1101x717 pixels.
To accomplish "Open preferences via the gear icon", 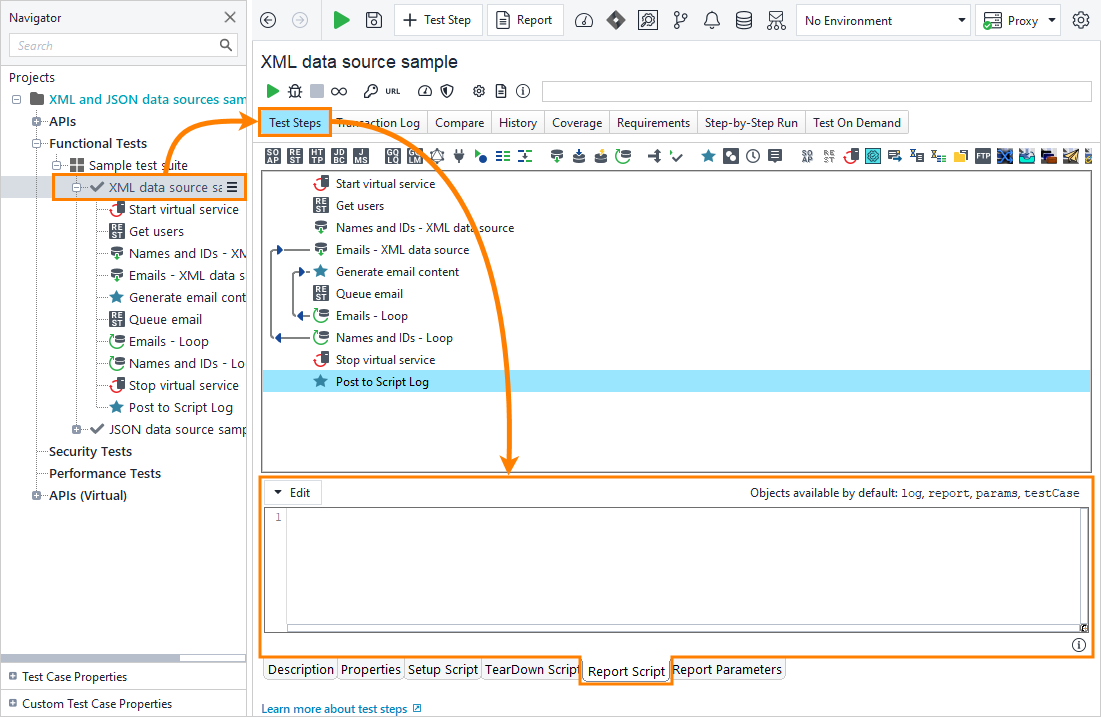I will pyautogui.click(x=1081, y=20).
